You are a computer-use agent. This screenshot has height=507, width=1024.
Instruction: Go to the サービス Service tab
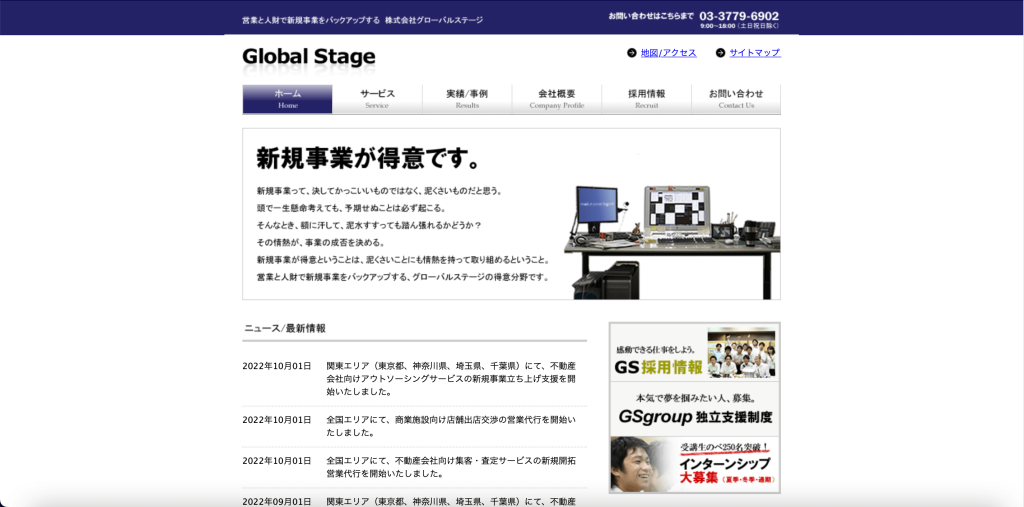coord(377,99)
